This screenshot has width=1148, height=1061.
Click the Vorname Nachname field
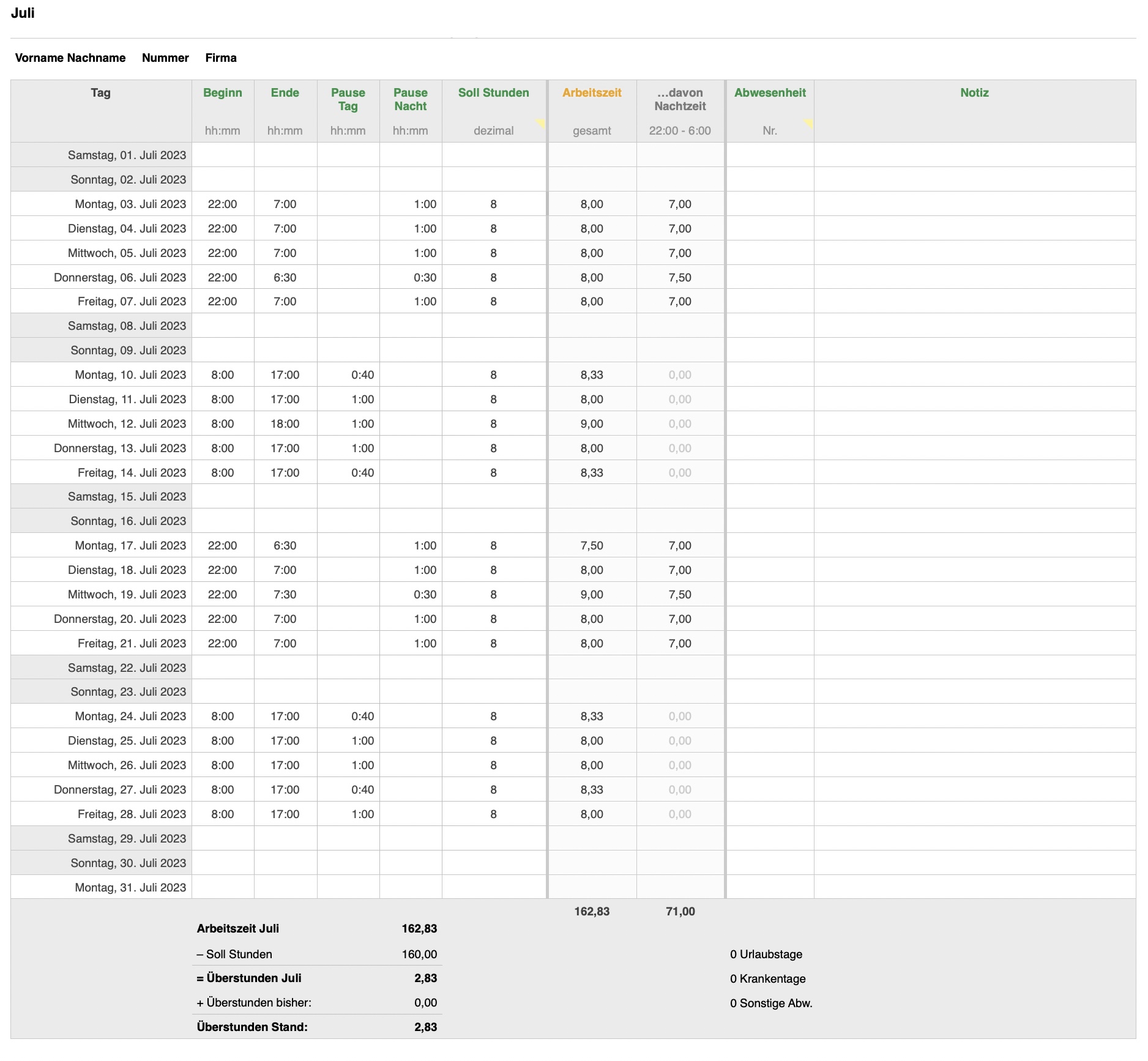[70, 58]
